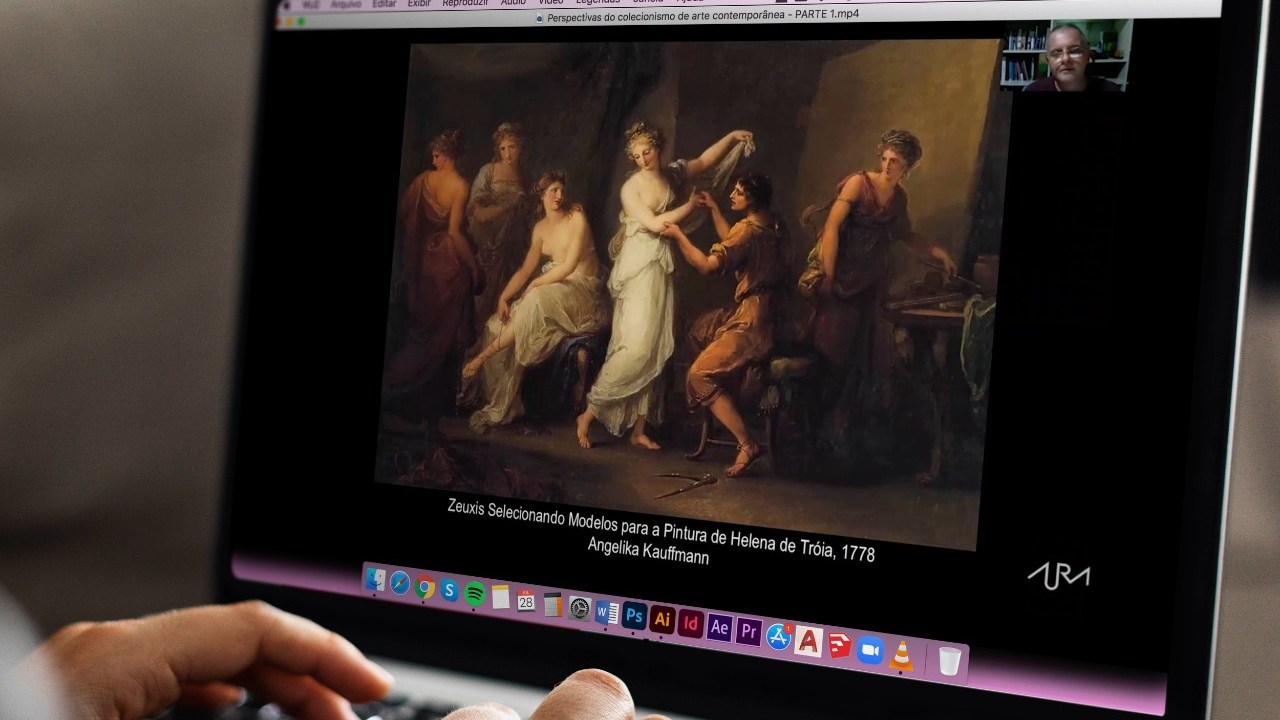The width and height of the screenshot is (1280, 720).
Task: Open the Editar menu
Action: [x=384, y=4]
